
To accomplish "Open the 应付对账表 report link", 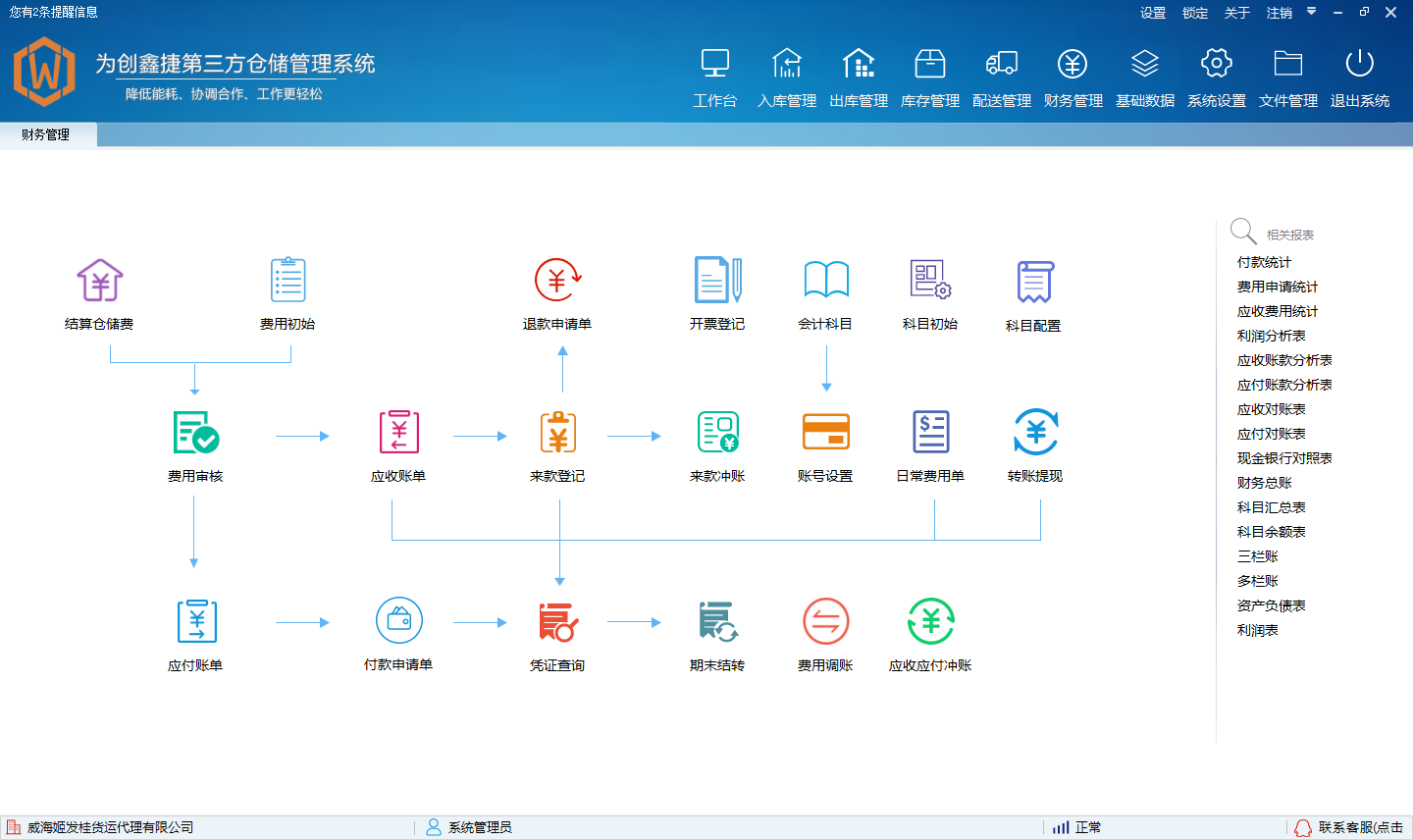I will pos(1271,434).
